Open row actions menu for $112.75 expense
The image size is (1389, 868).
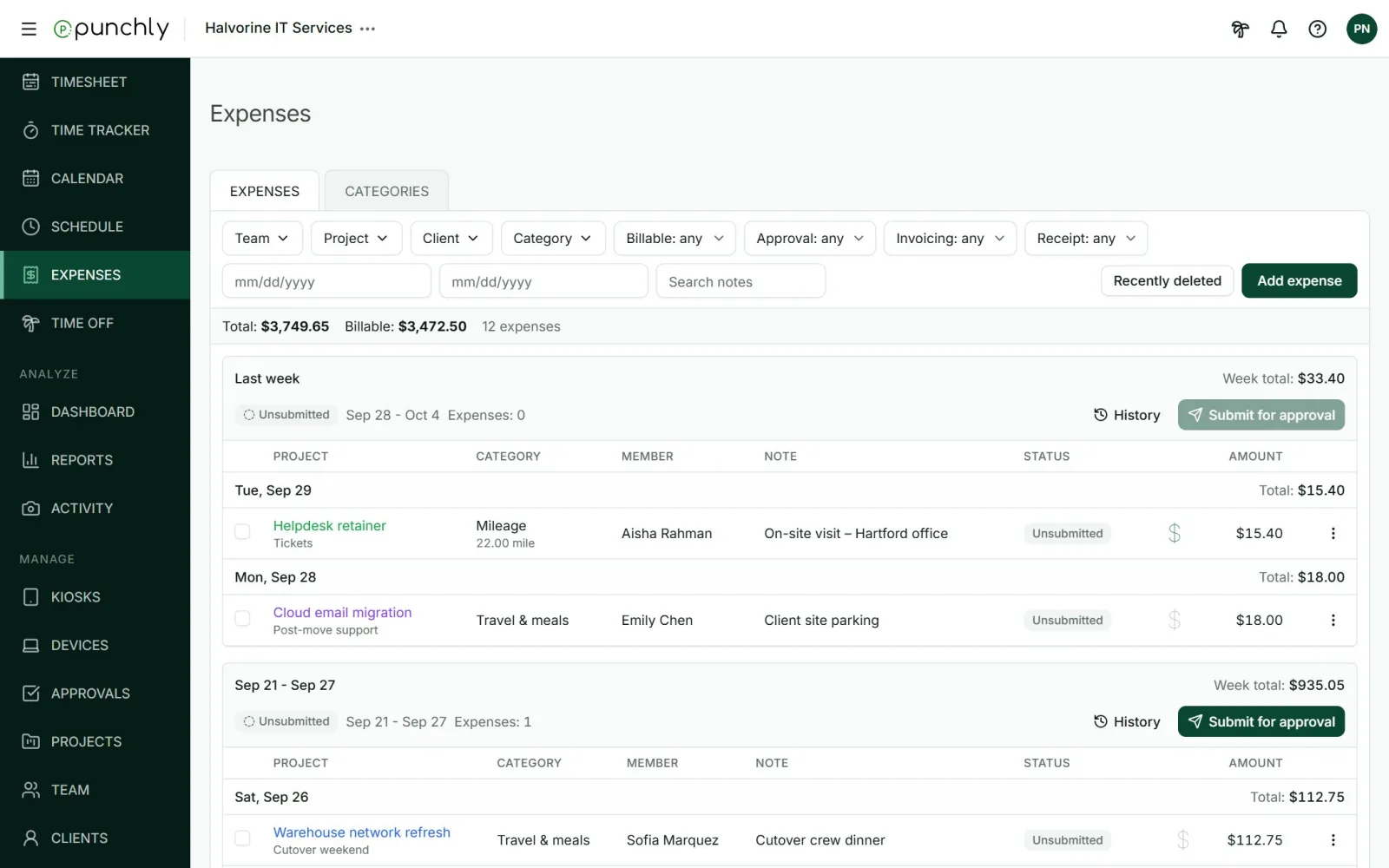tap(1333, 839)
